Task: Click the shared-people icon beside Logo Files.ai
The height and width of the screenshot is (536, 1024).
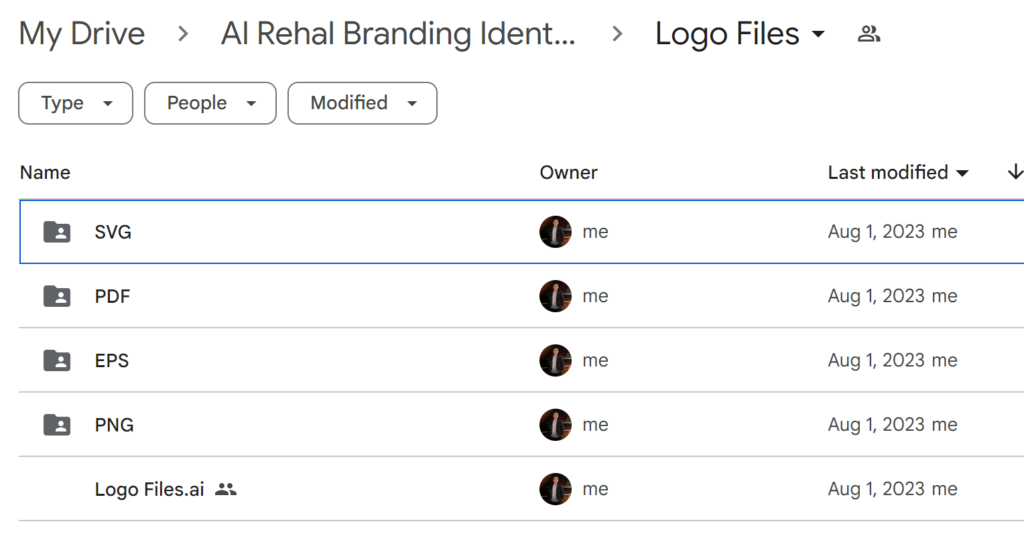Action: pos(226,489)
